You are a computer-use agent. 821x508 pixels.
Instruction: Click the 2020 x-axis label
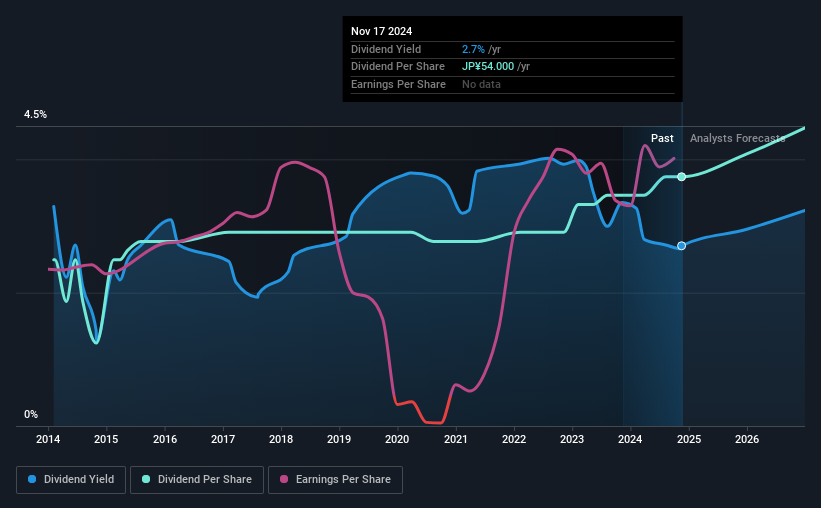coord(397,439)
